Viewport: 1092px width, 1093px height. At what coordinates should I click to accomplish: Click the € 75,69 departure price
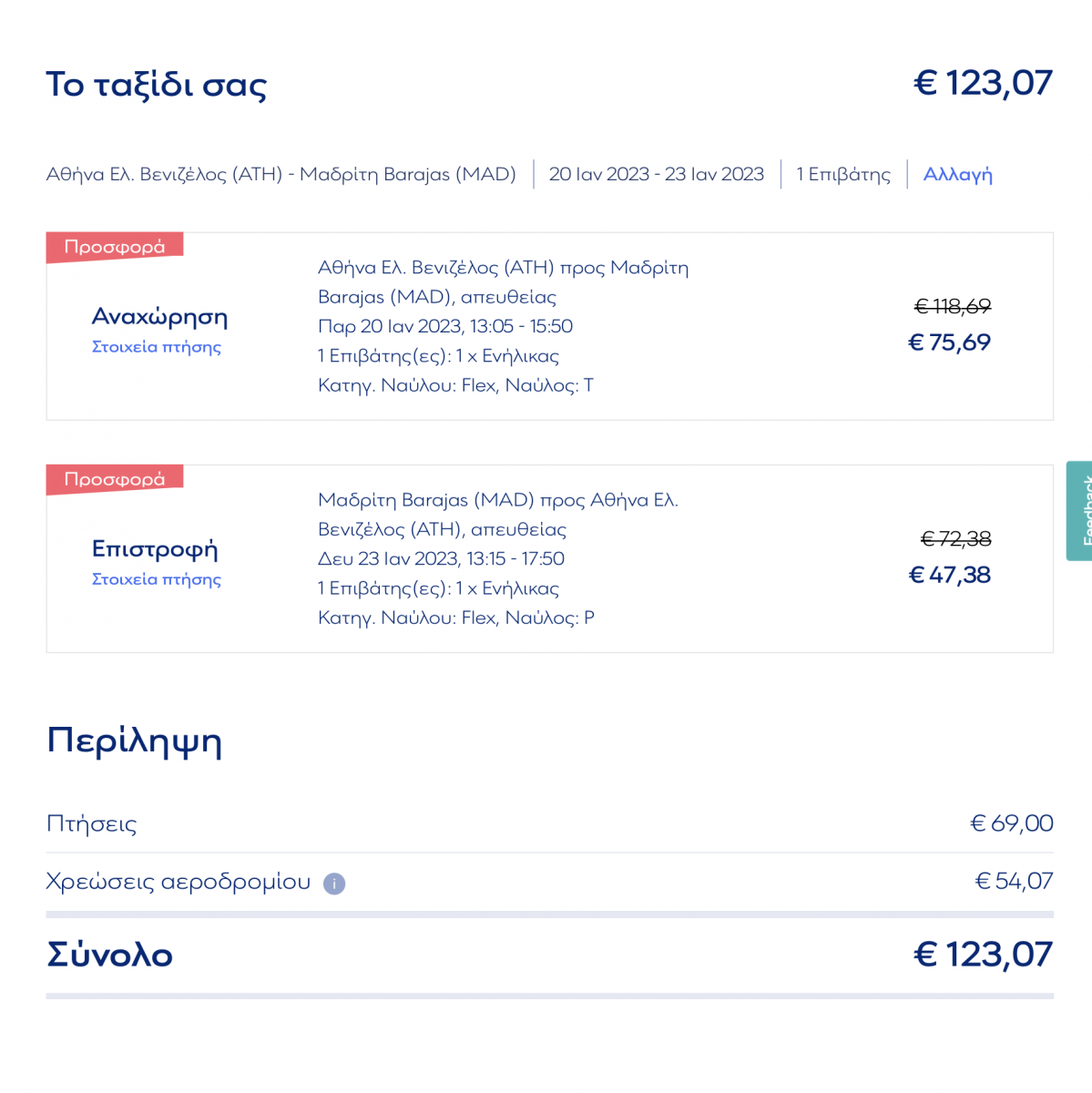[x=949, y=342]
